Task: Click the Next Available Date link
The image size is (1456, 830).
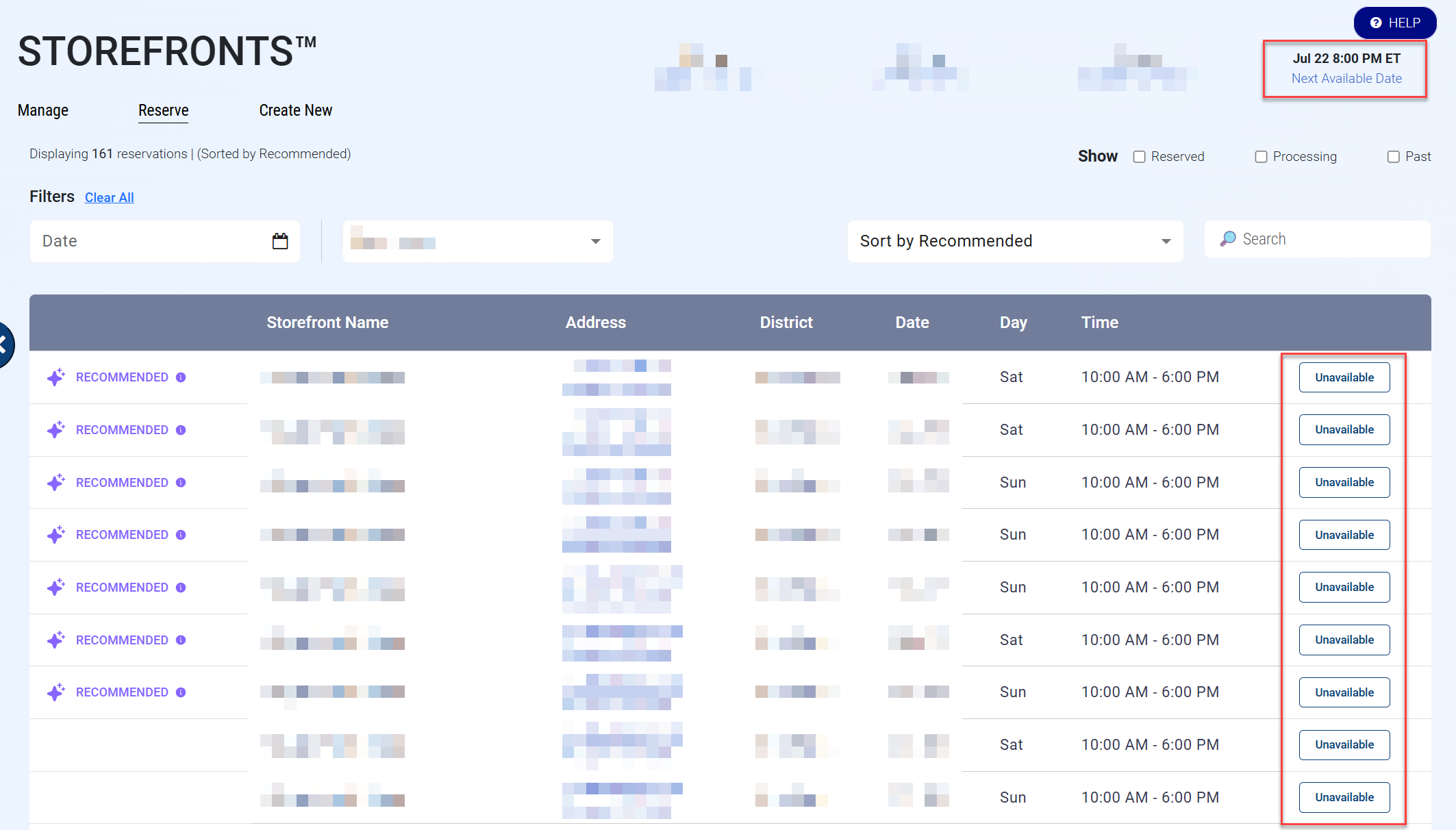Action: point(1346,79)
